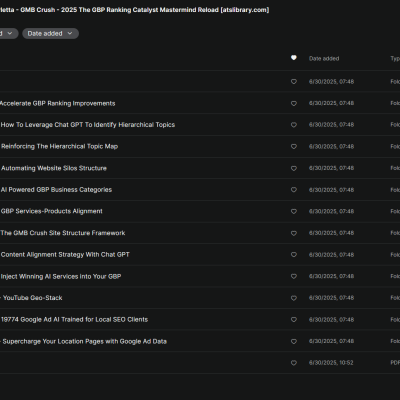The height and width of the screenshot is (400, 400).
Task: Open the YouTube Geo-Stack folder
Action: click(32, 298)
